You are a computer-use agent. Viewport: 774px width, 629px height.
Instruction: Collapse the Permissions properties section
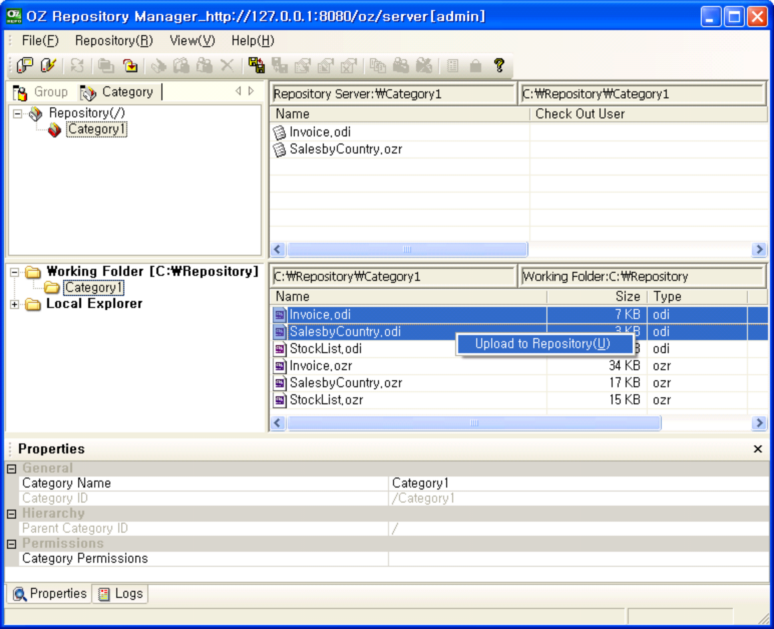click(x=12, y=544)
